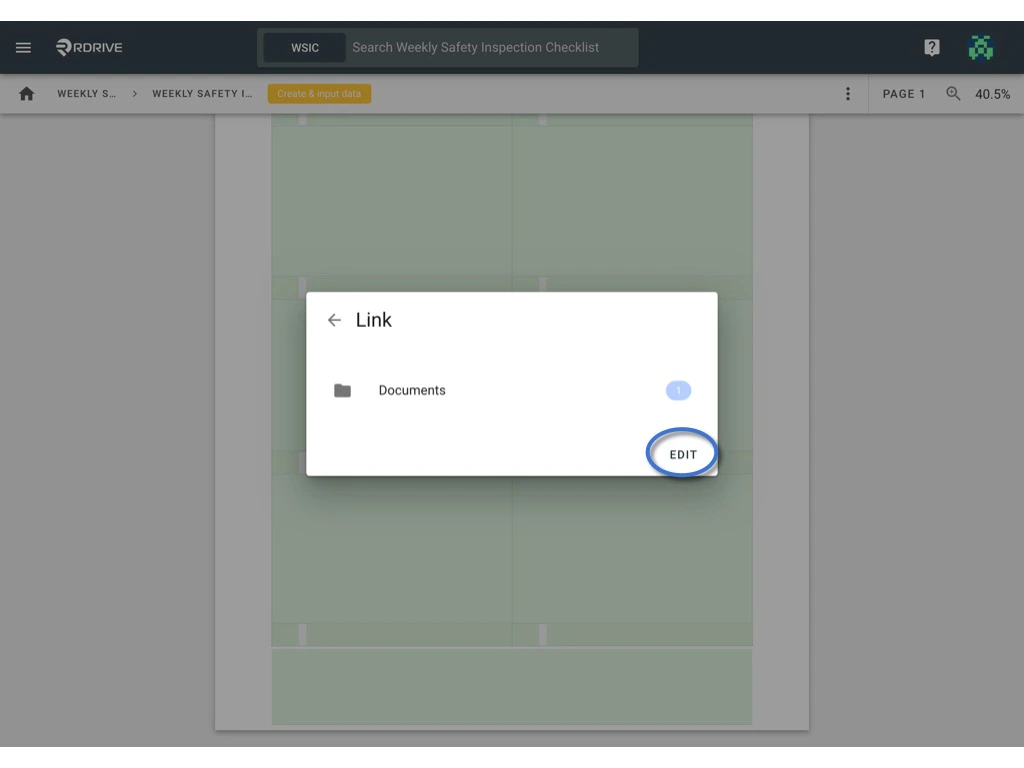The height and width of the screenshot is (768, 1024).
Task: Click the Create & input data badge
Action: 319,93
